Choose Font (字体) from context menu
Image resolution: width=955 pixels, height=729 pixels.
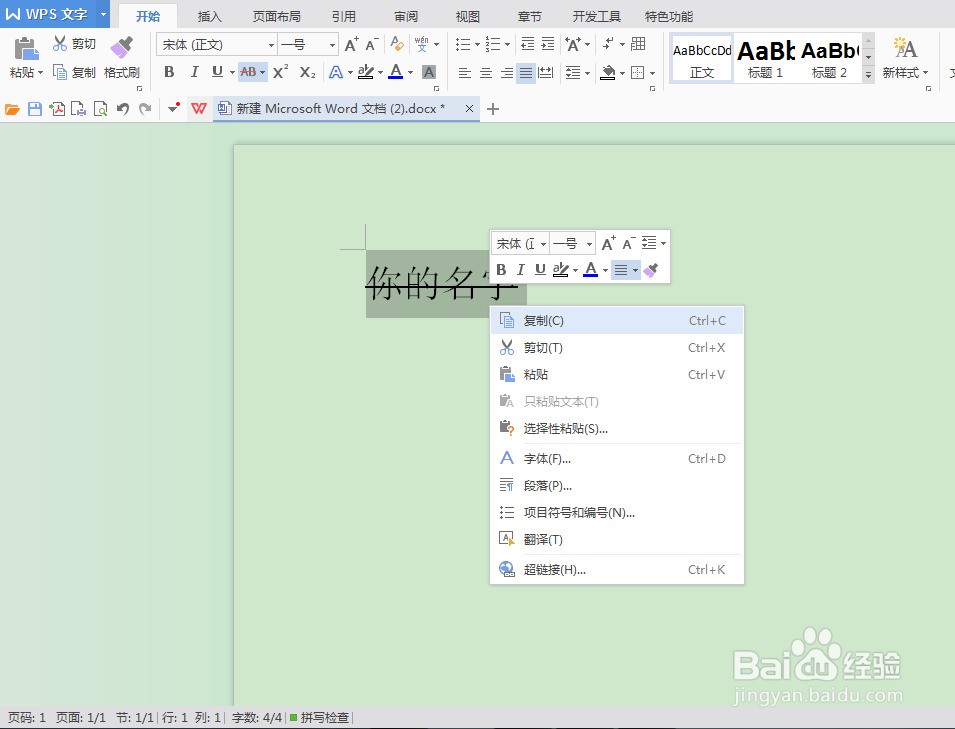point(547,459)
